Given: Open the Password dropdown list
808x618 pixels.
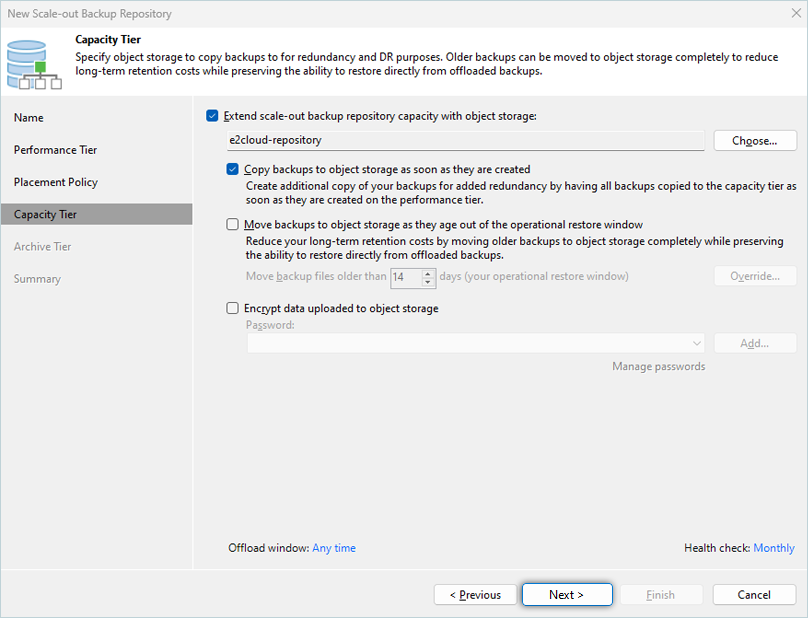Looking at the screenshot, I should click(696, 343).
